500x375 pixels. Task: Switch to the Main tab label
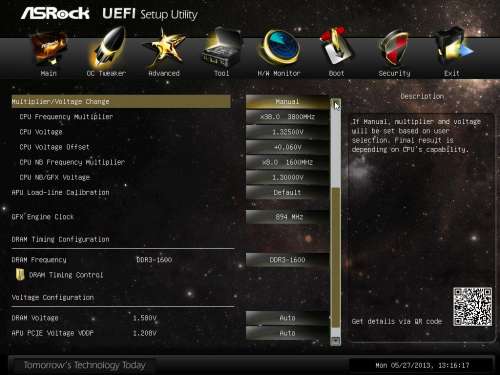pyautogui.click(x=49, y=73)
